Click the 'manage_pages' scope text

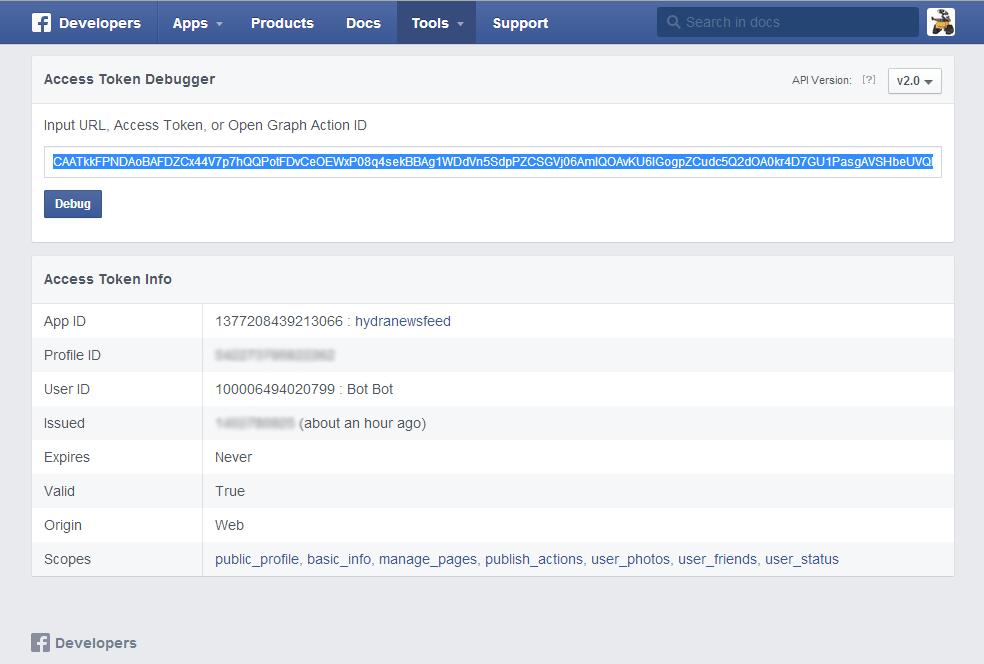click(x=428, y=559)
